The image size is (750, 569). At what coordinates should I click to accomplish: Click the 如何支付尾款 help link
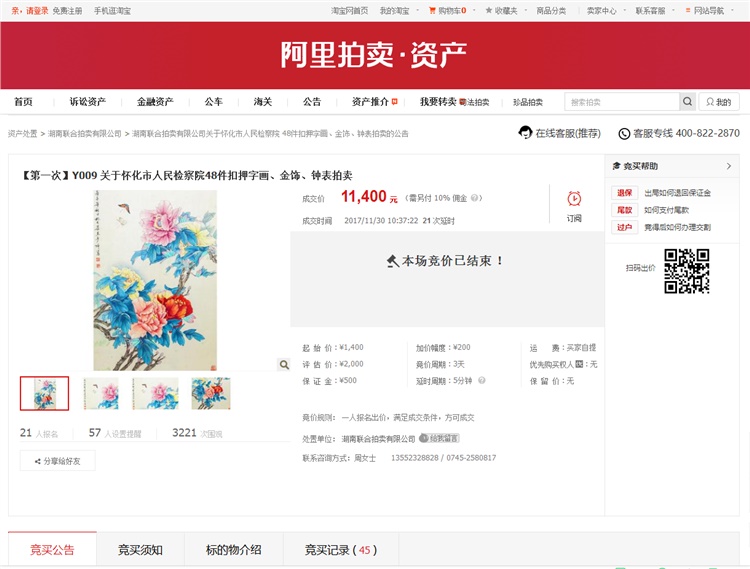pos(666,210)
